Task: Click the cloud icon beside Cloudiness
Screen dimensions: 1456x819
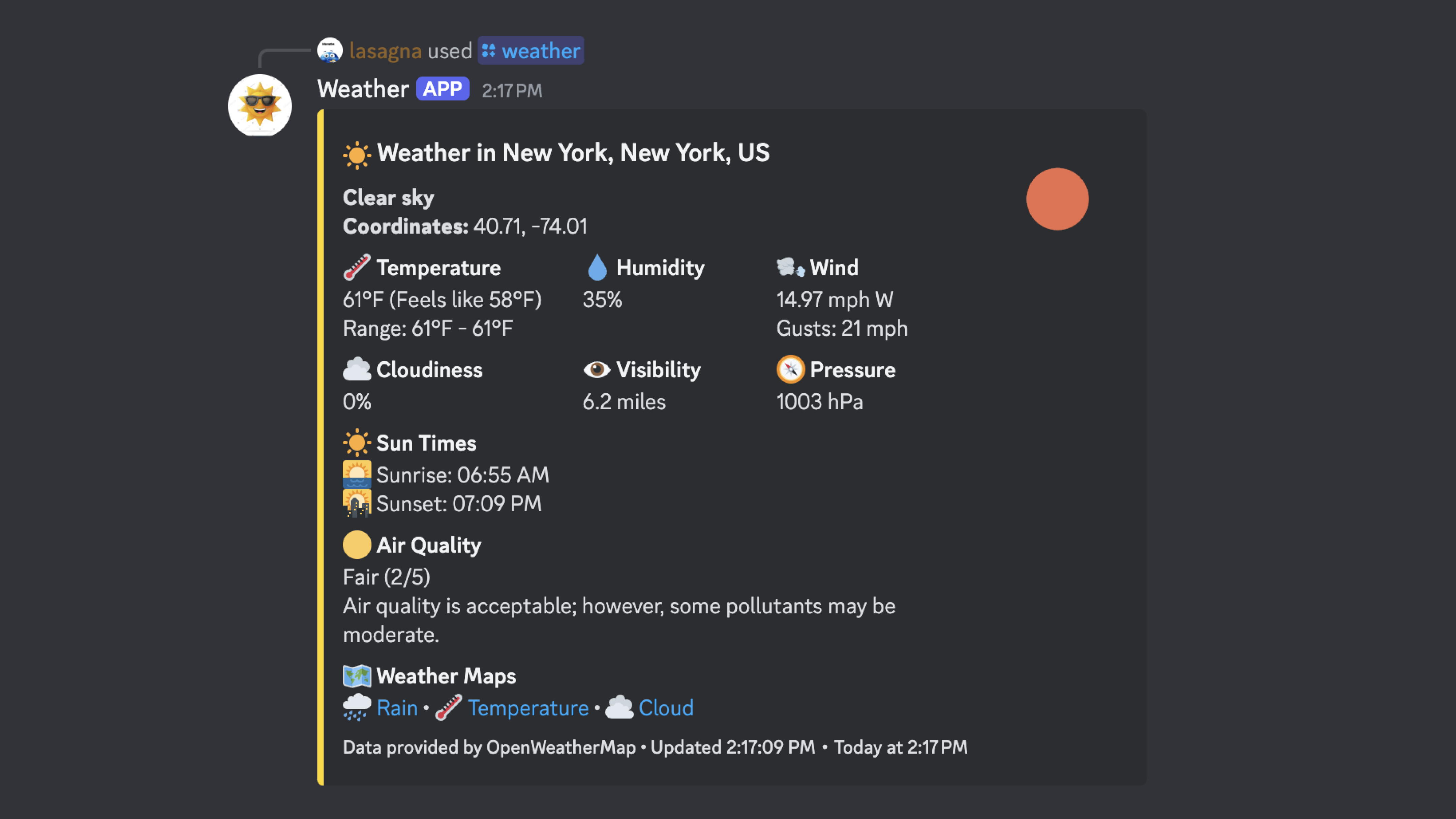Action: [x=357, y=370]
